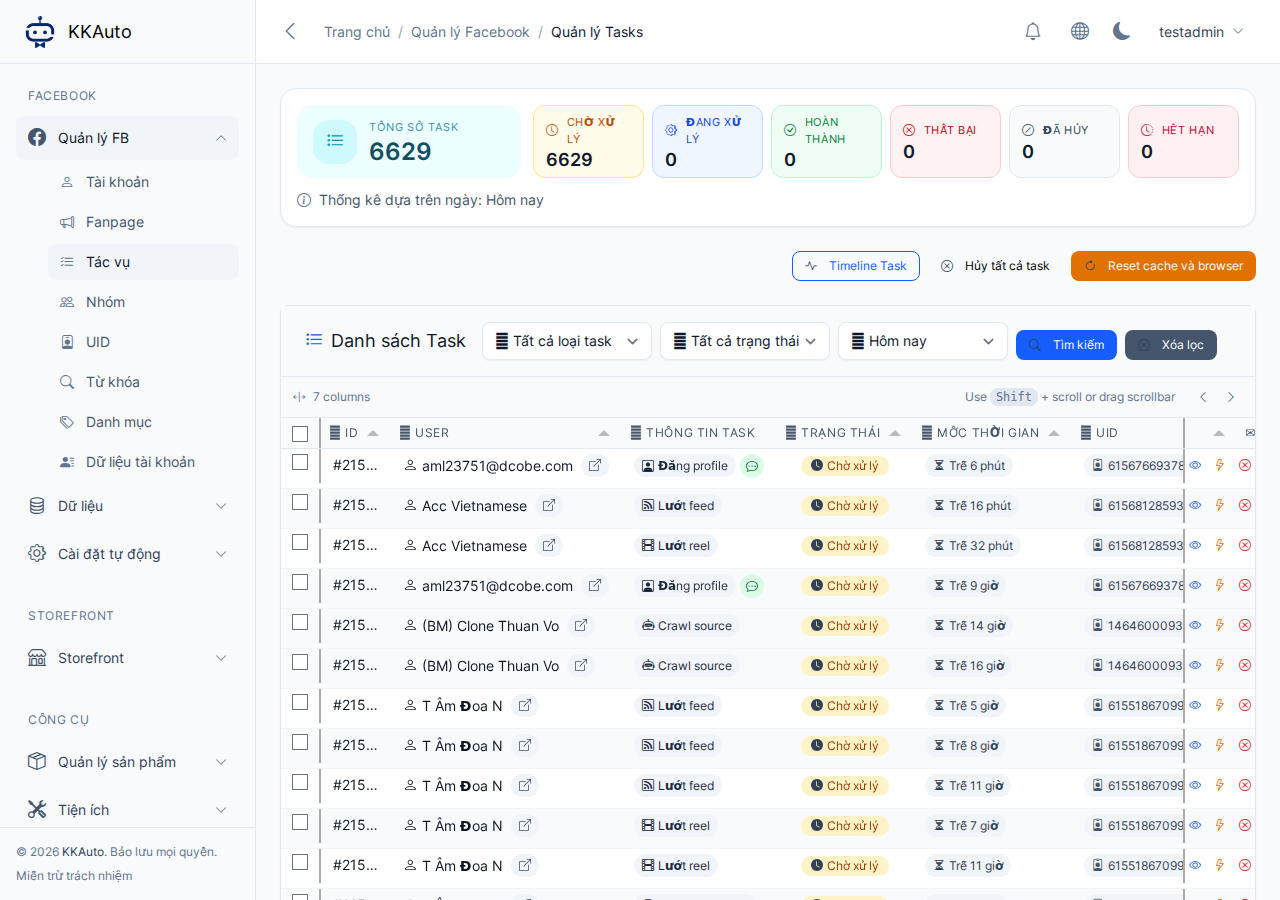This screenshot has height=900, width=1280.
Task: Open external link for Clone Thuan Vo Trễ 14 giờ
Action: tap(581, 626)
